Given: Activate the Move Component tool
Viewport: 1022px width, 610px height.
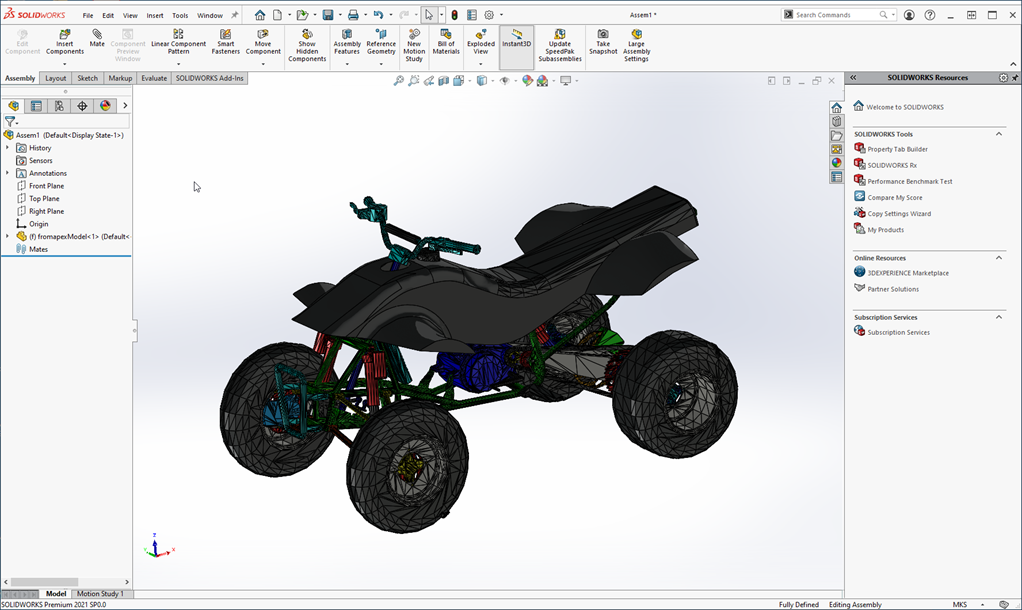Looking at the screenshot, I should click(x=262, y=40).
